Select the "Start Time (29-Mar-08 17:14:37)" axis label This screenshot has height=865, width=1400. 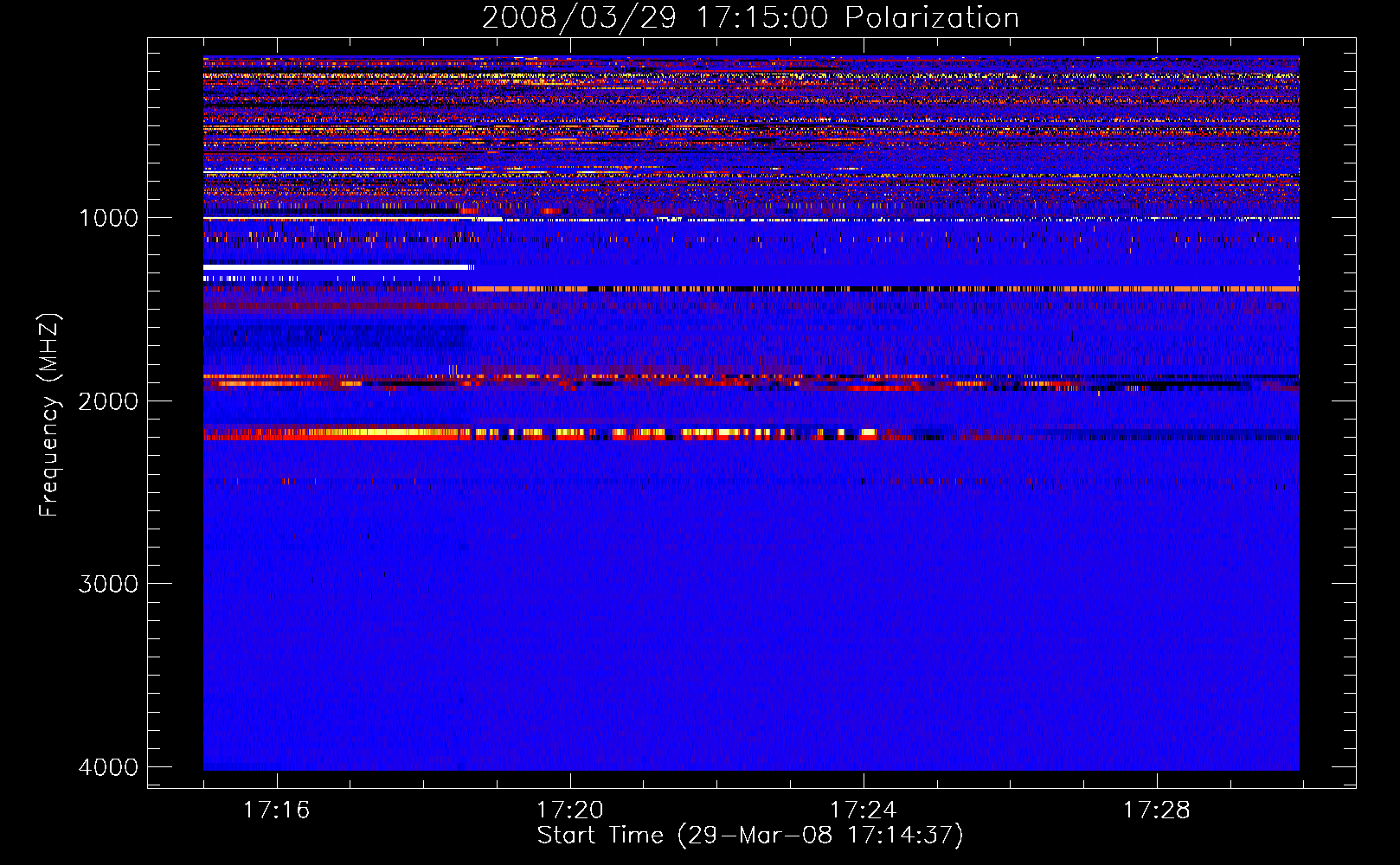pyautogui.click(x=750, y=836)
